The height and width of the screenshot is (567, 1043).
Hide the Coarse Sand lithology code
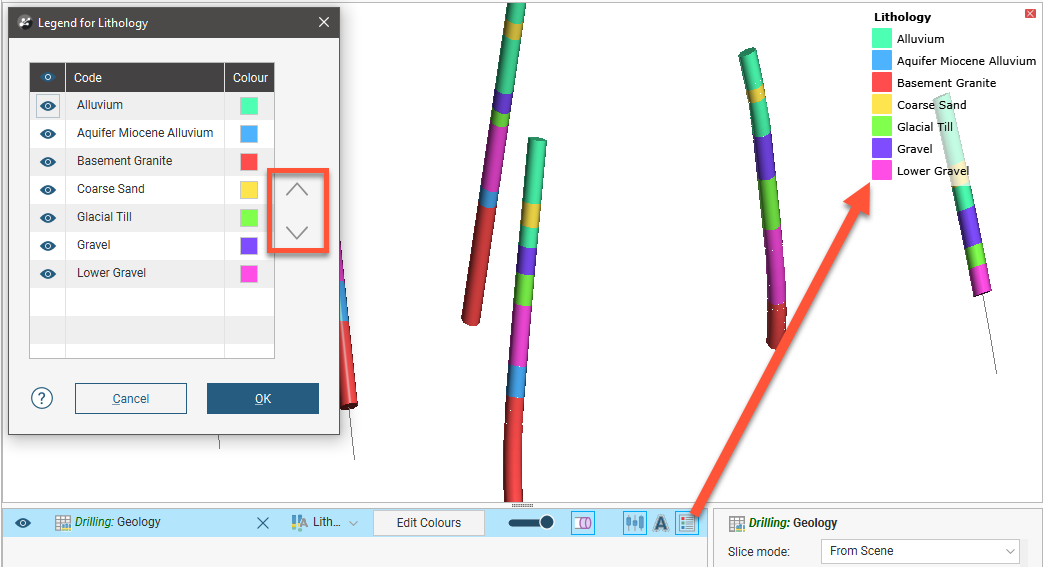[48, 190]
